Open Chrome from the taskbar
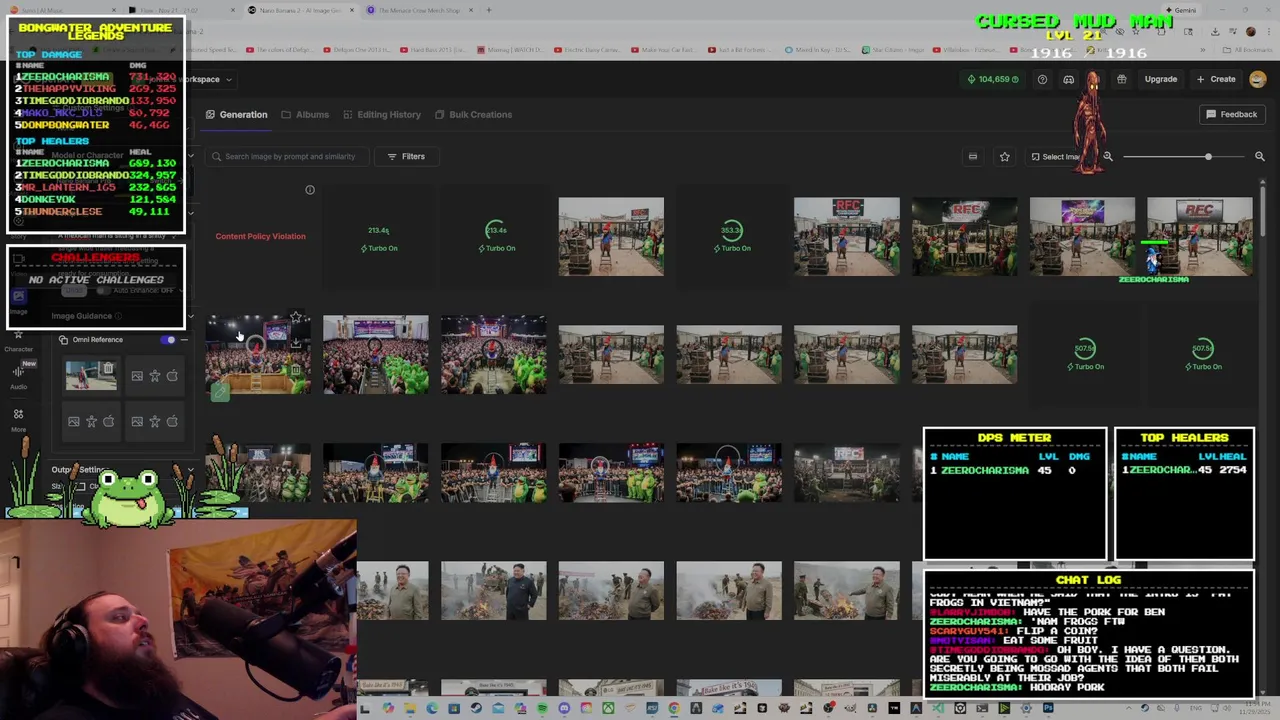The image size is (1280, 720). tap(674, 709)
